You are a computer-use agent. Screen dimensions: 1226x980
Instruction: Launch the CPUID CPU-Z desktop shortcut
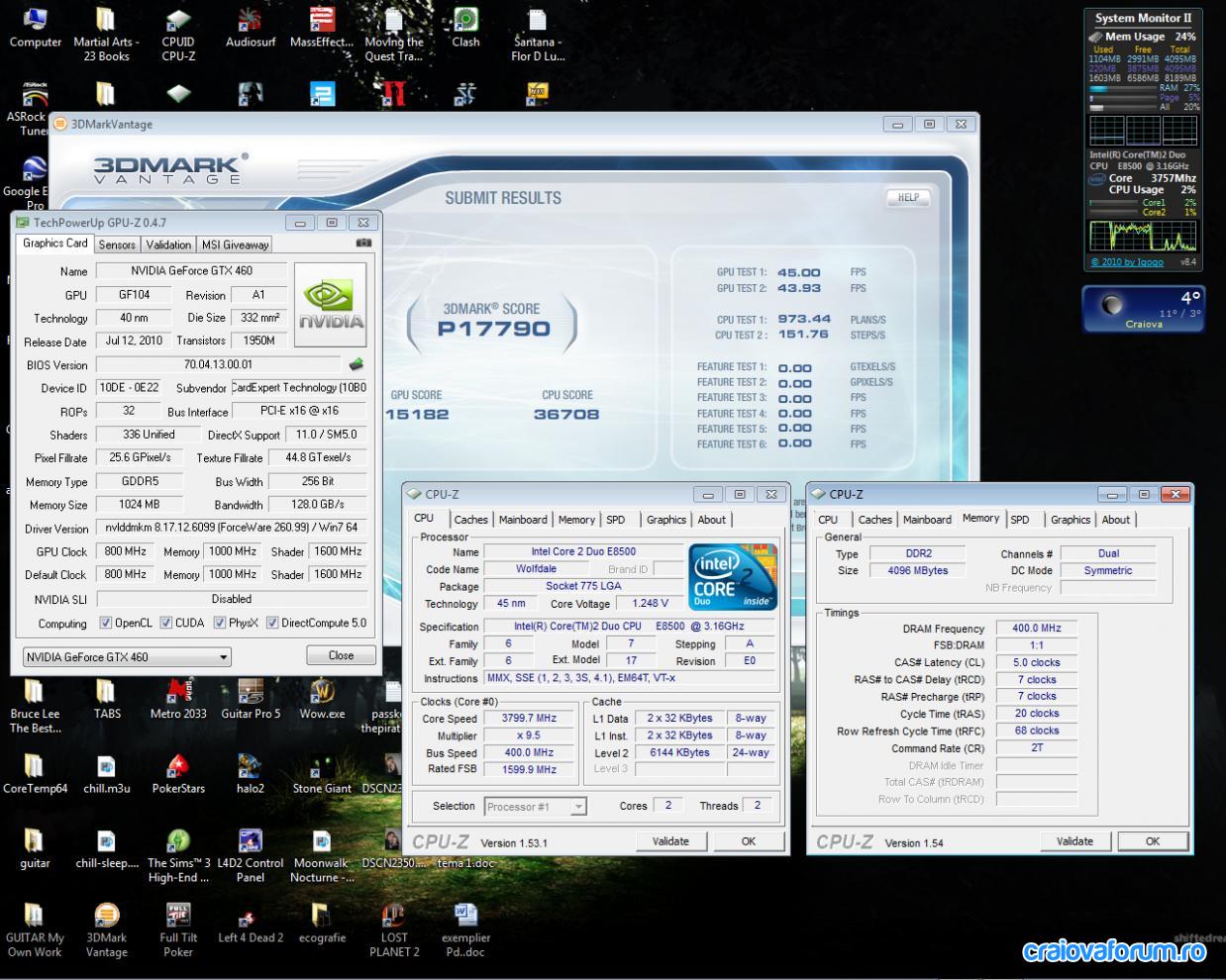click(178, 35)
